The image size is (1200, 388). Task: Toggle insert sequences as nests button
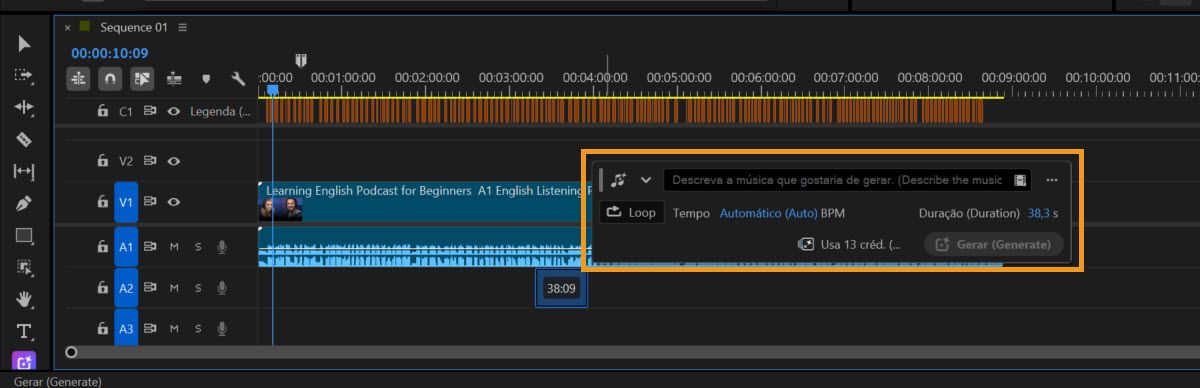[79, 78]
